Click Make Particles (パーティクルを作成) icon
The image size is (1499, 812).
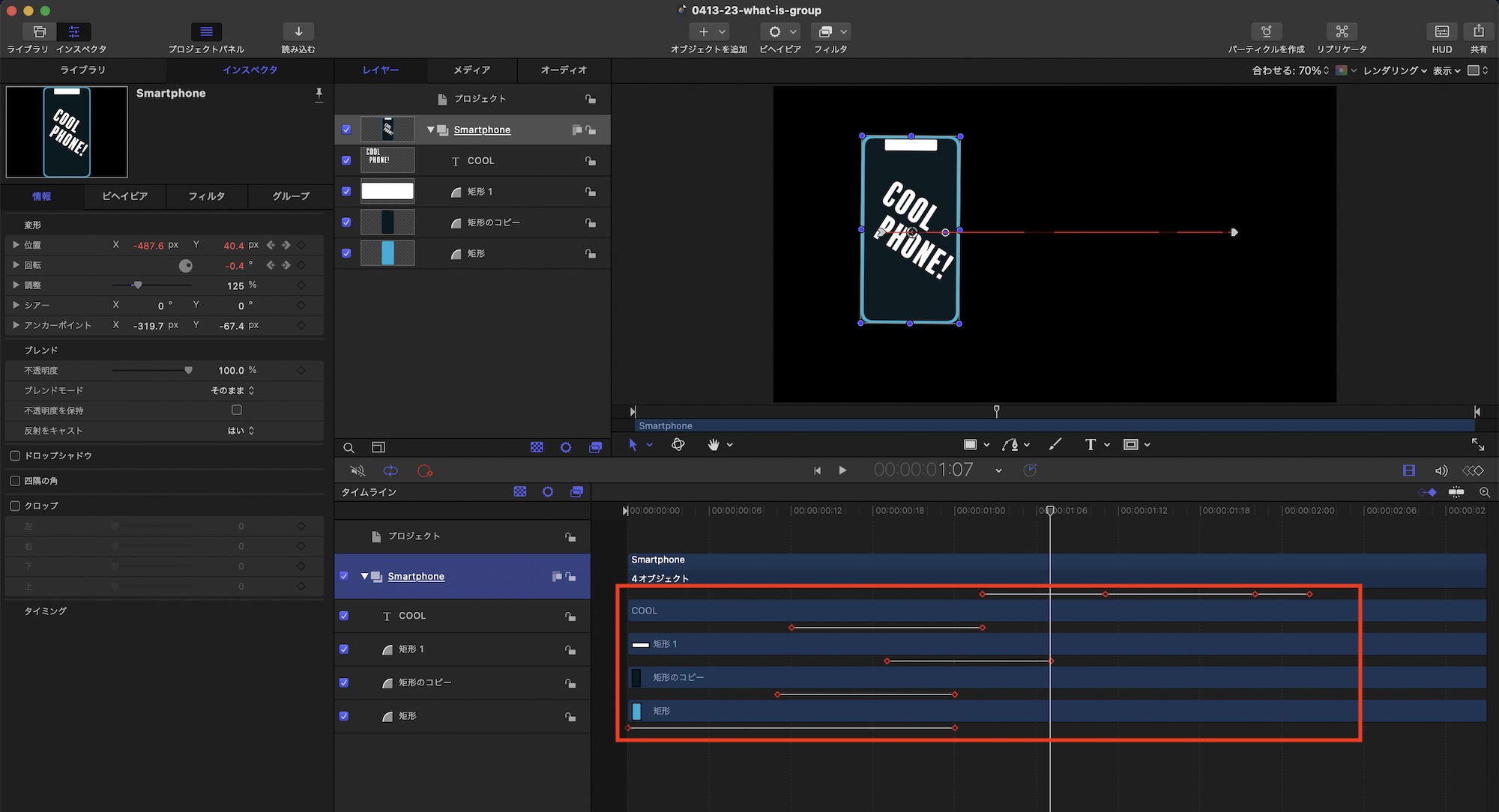tap(1266, 31)
